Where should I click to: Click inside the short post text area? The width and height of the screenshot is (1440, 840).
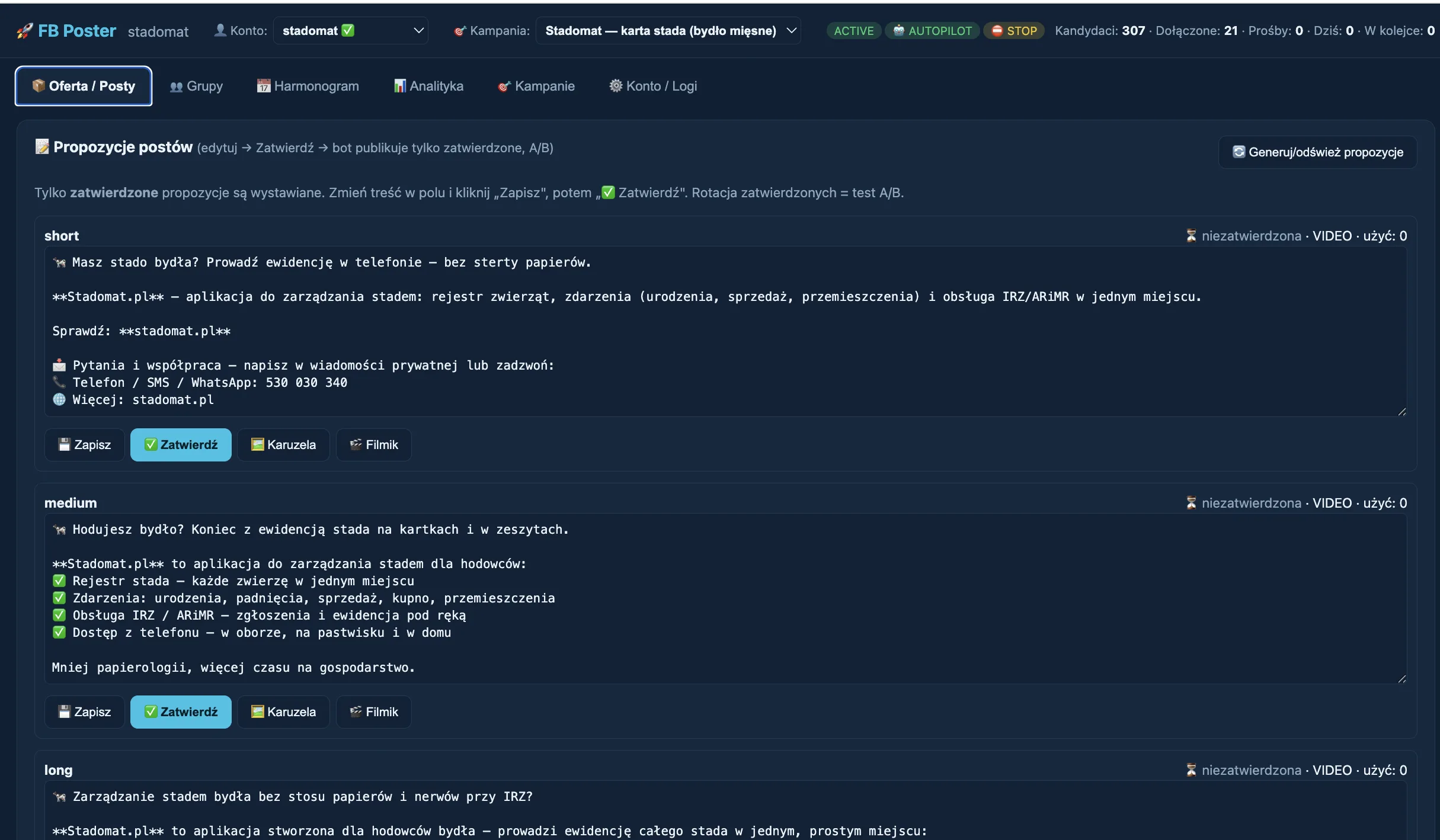pyautogui.click(x=725, y=332)
